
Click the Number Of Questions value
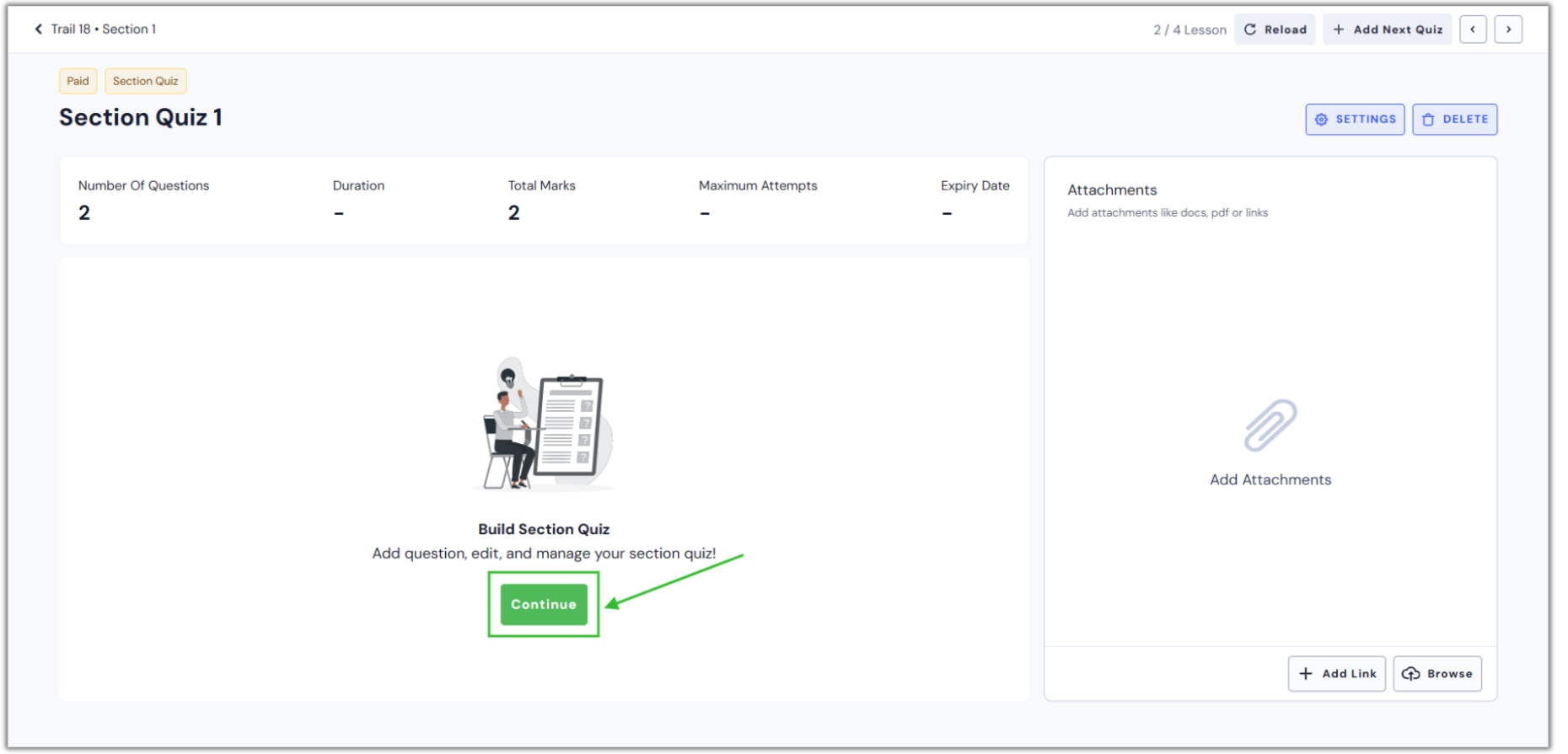point(84,213)
